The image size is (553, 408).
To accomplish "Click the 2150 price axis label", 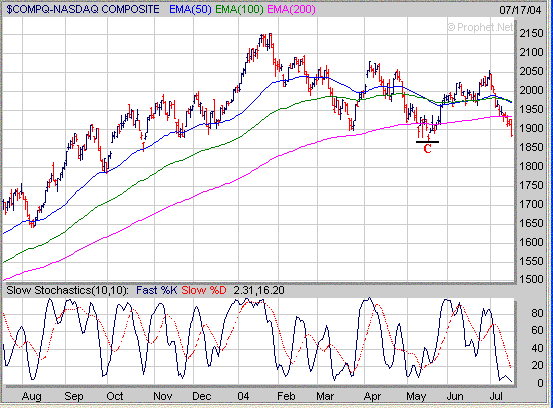I will [531, 34].
